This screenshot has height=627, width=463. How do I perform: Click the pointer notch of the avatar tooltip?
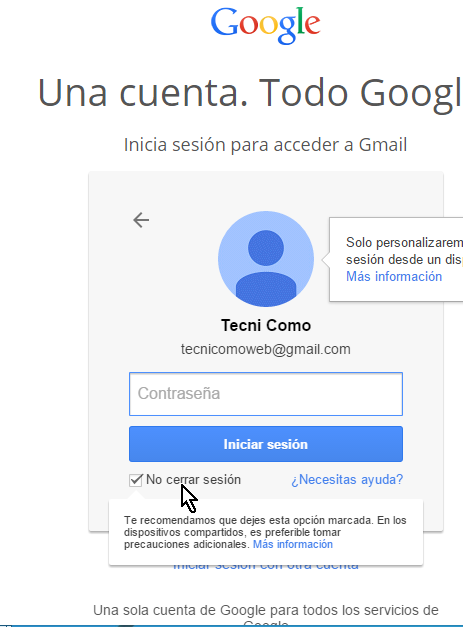(x=325, y=259)
